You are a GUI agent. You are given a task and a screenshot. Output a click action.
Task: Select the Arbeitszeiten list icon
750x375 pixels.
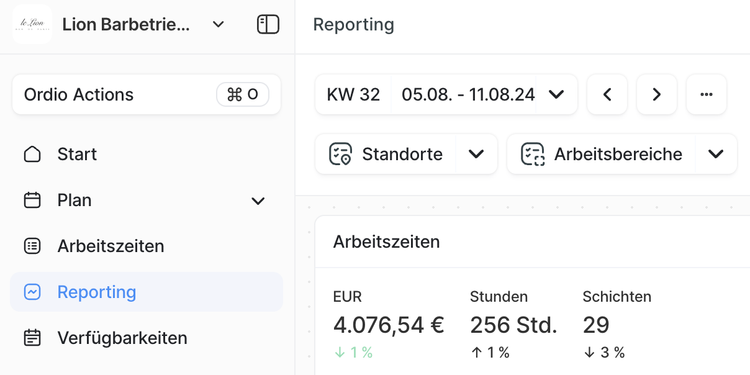point(32,246)
